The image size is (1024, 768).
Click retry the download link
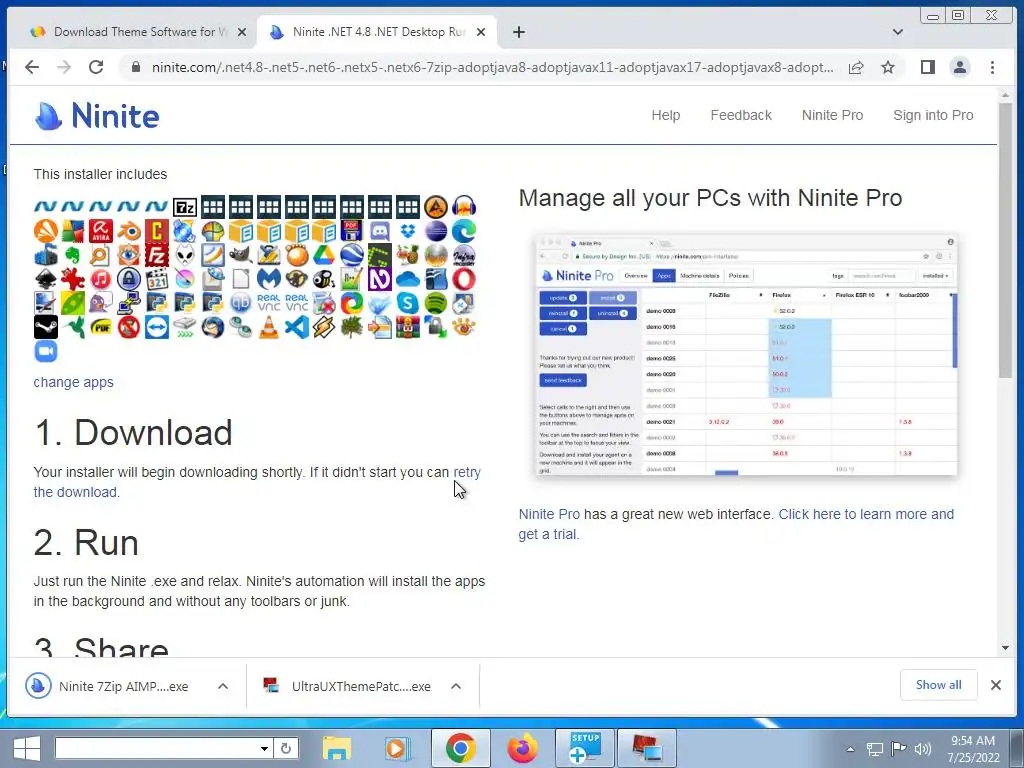click(466, 472)
